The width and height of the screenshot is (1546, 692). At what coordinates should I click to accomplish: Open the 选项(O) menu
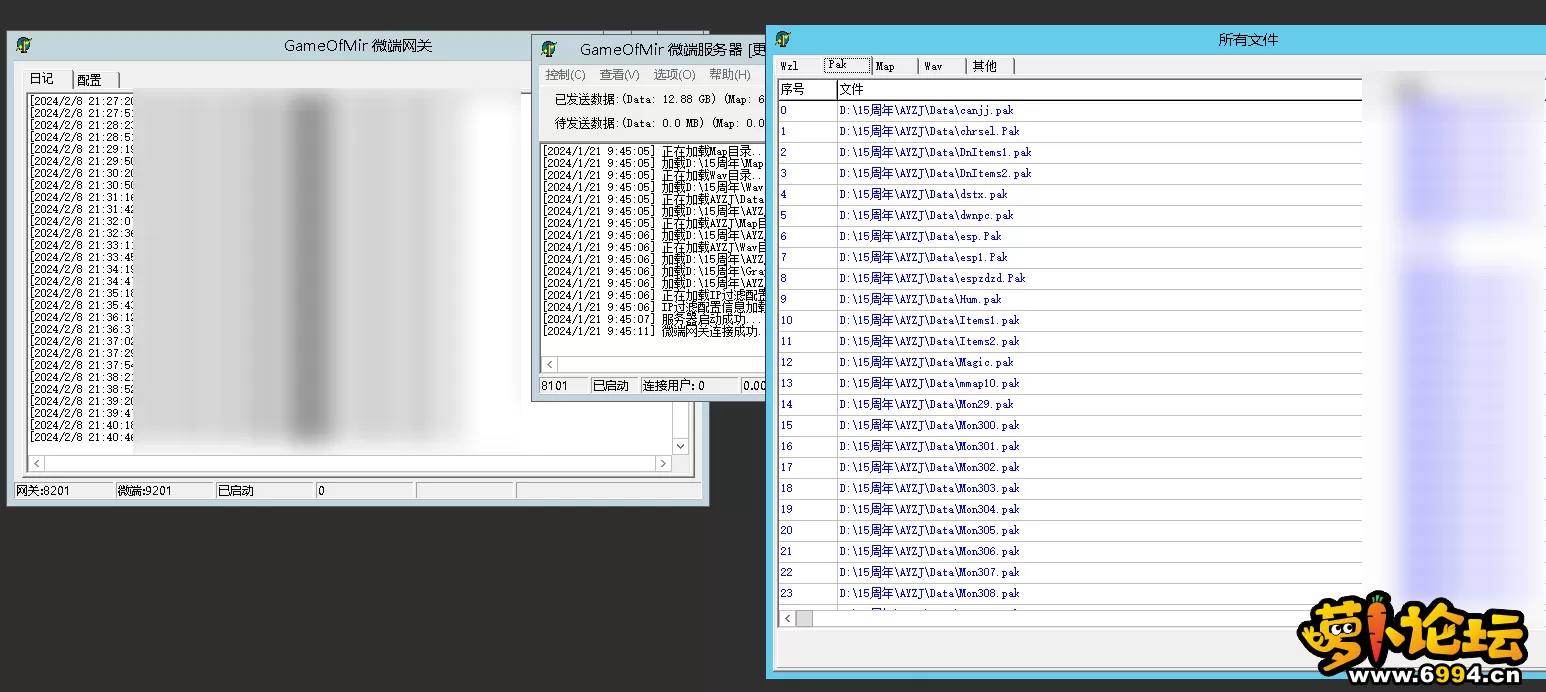point(674,75)
